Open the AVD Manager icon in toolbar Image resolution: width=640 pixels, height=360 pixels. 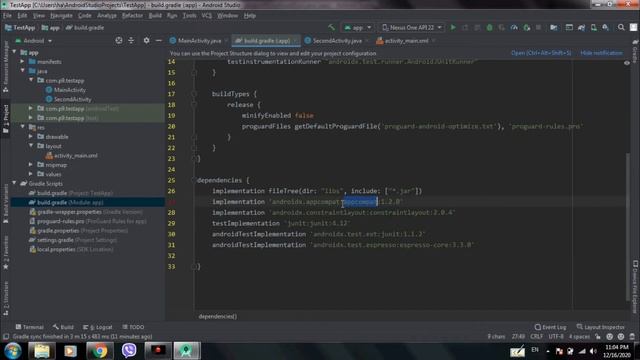pos(593,27)
